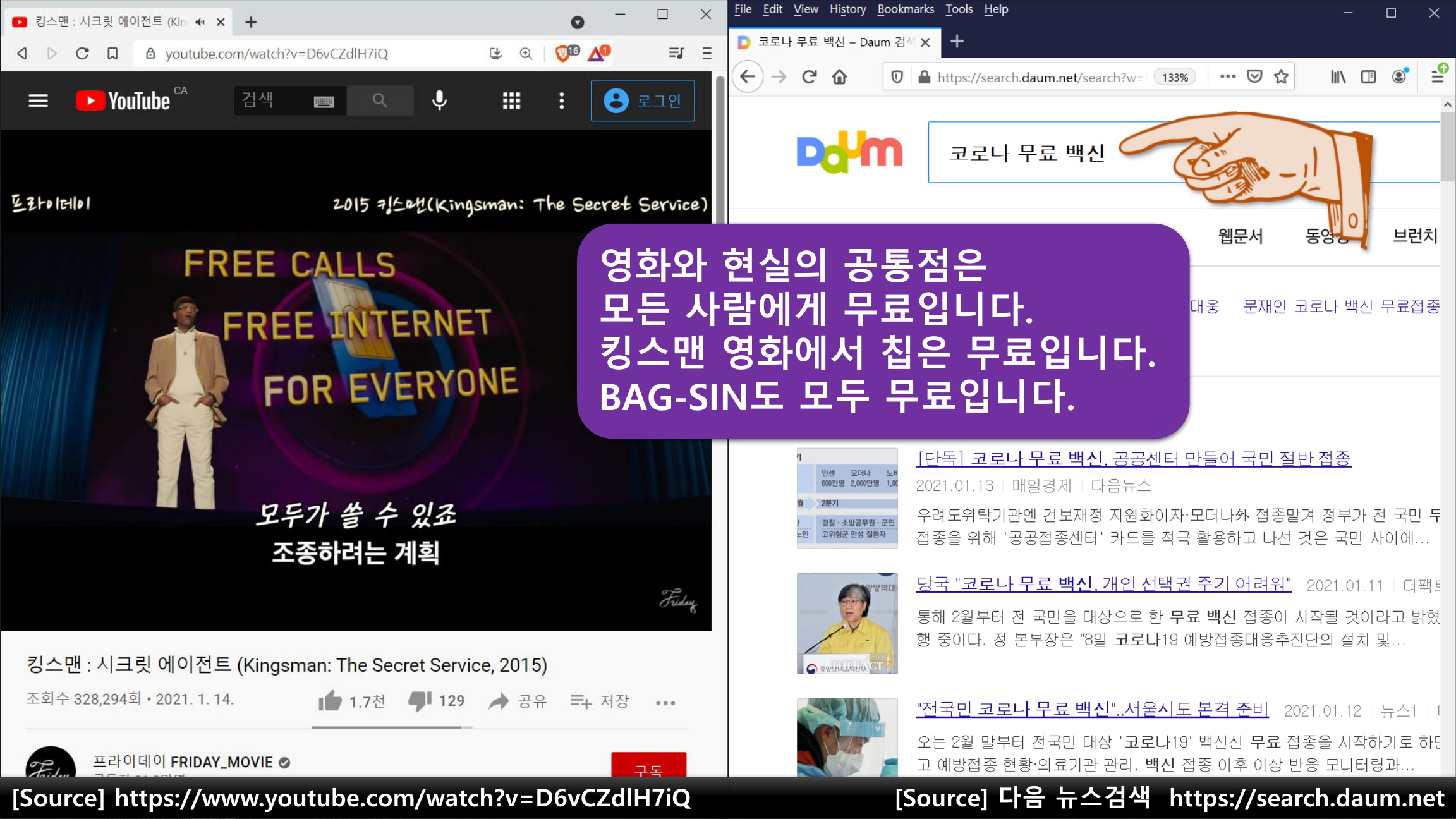Viewport: 1456px width, 819px height.
Task: Click the zoom magnifier in Brave address bar
Action: coord(526,54)
